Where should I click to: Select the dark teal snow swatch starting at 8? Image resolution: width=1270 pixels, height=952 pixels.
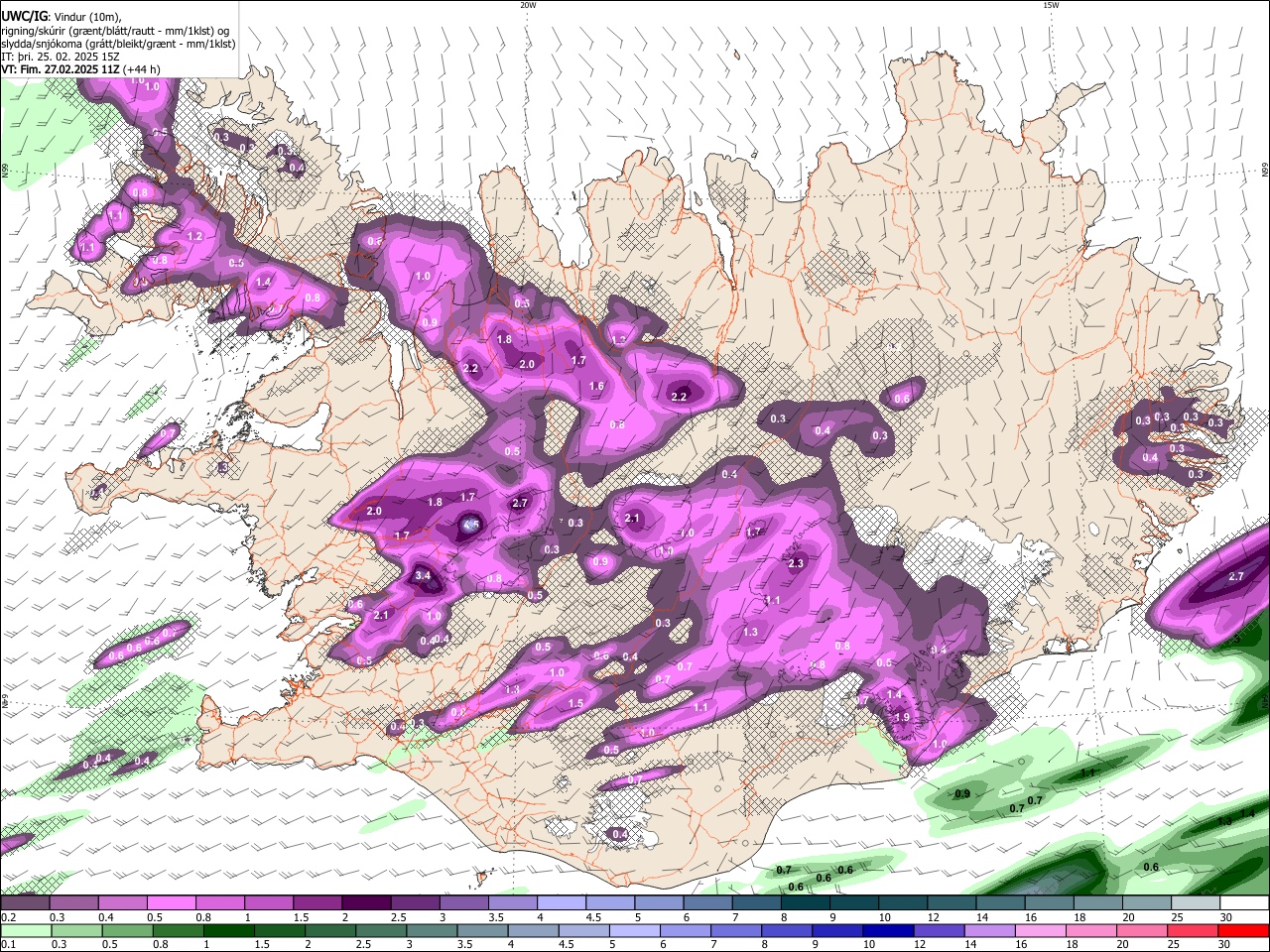tap(804, 903)
